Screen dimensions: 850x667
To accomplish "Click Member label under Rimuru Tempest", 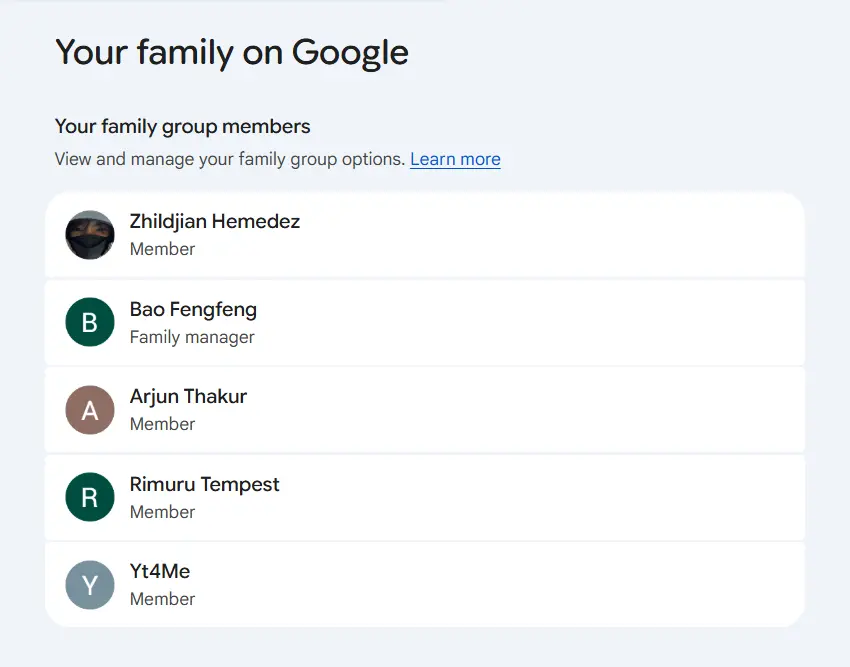I will [162, 512].
